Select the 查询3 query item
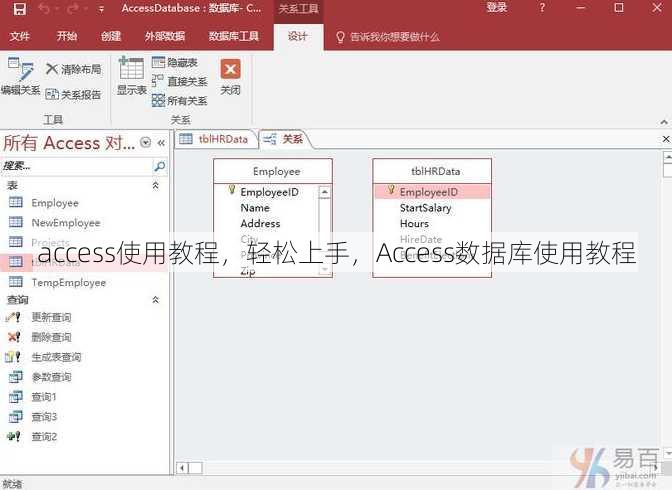This screenshot has width=672, height=490. pyautogui.click(x=44, y=417)
